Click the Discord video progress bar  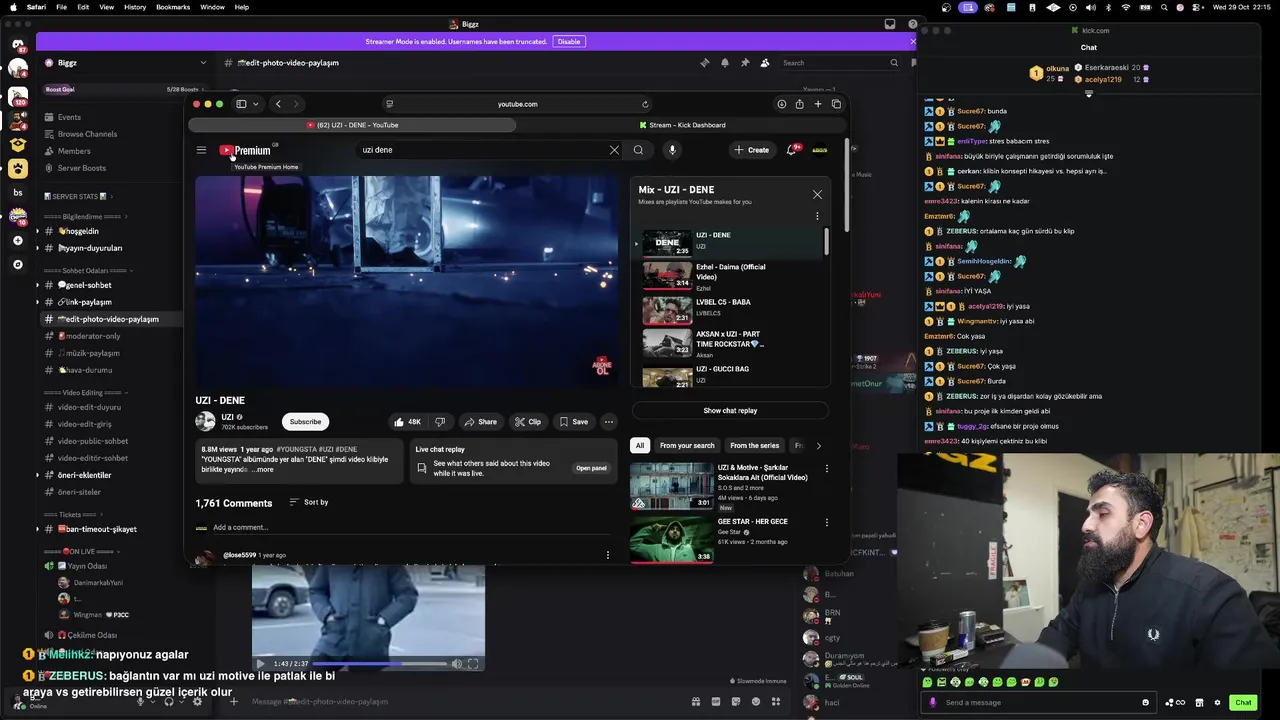click(x=380, y=664)
